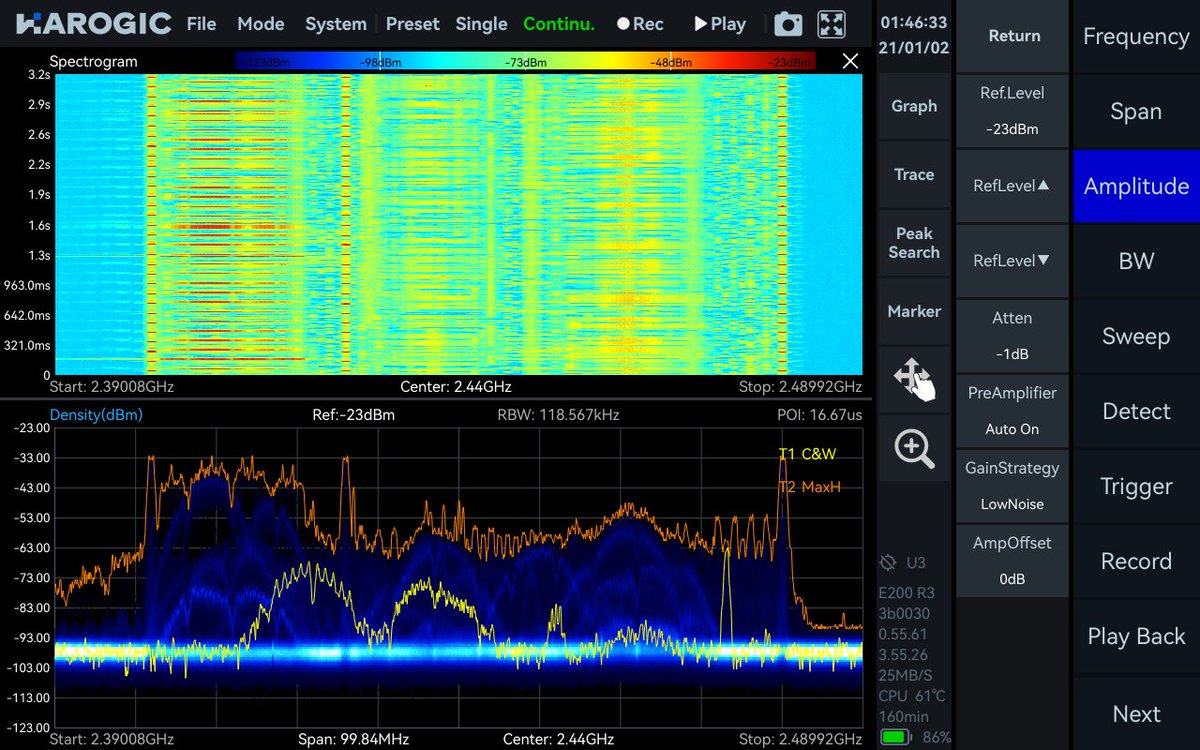Run Peak Search
This screenshot has width=1200, height=750.
(x=914, y=243)
